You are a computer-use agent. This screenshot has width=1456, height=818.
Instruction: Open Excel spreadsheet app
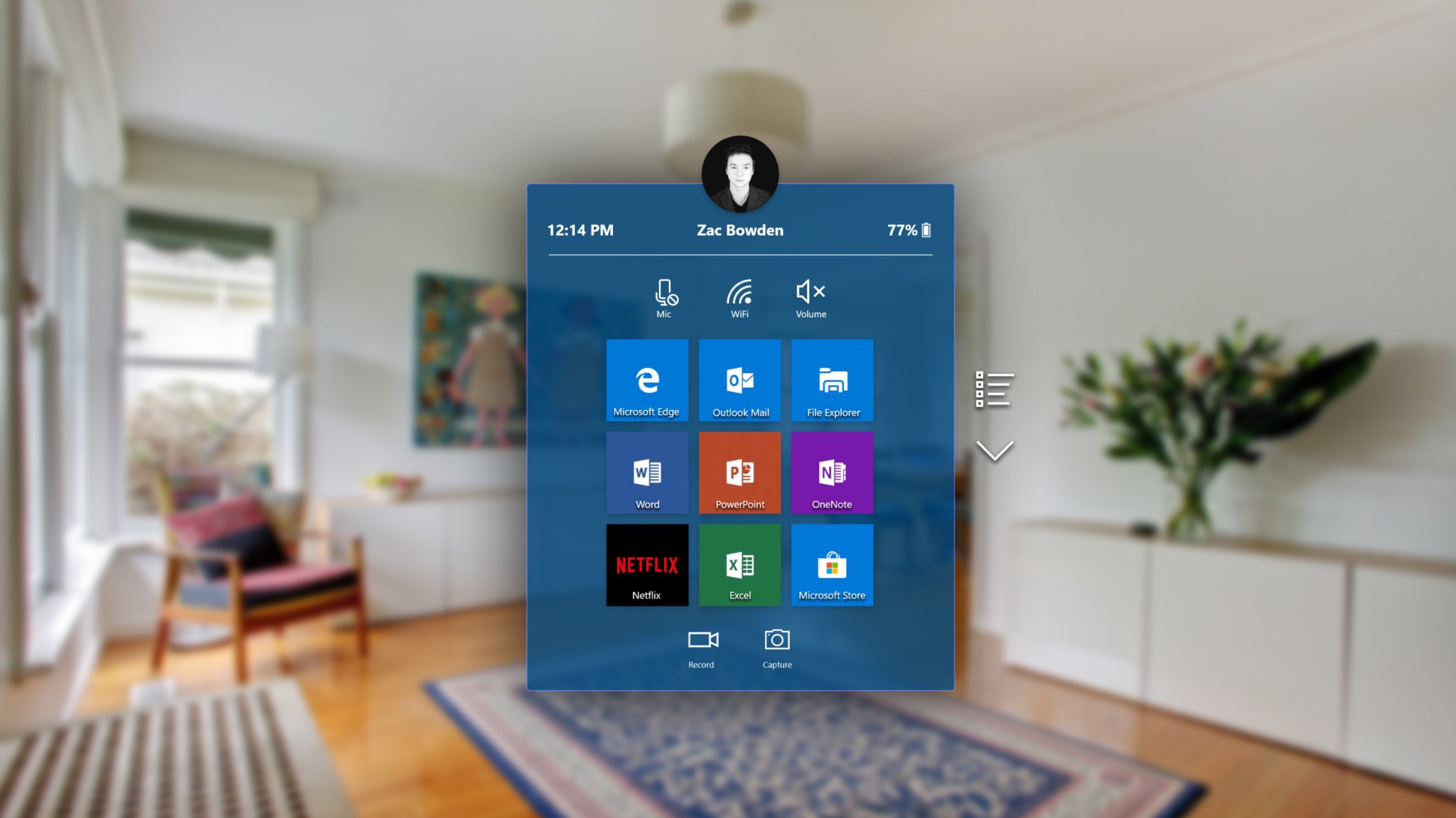[737, 564]
